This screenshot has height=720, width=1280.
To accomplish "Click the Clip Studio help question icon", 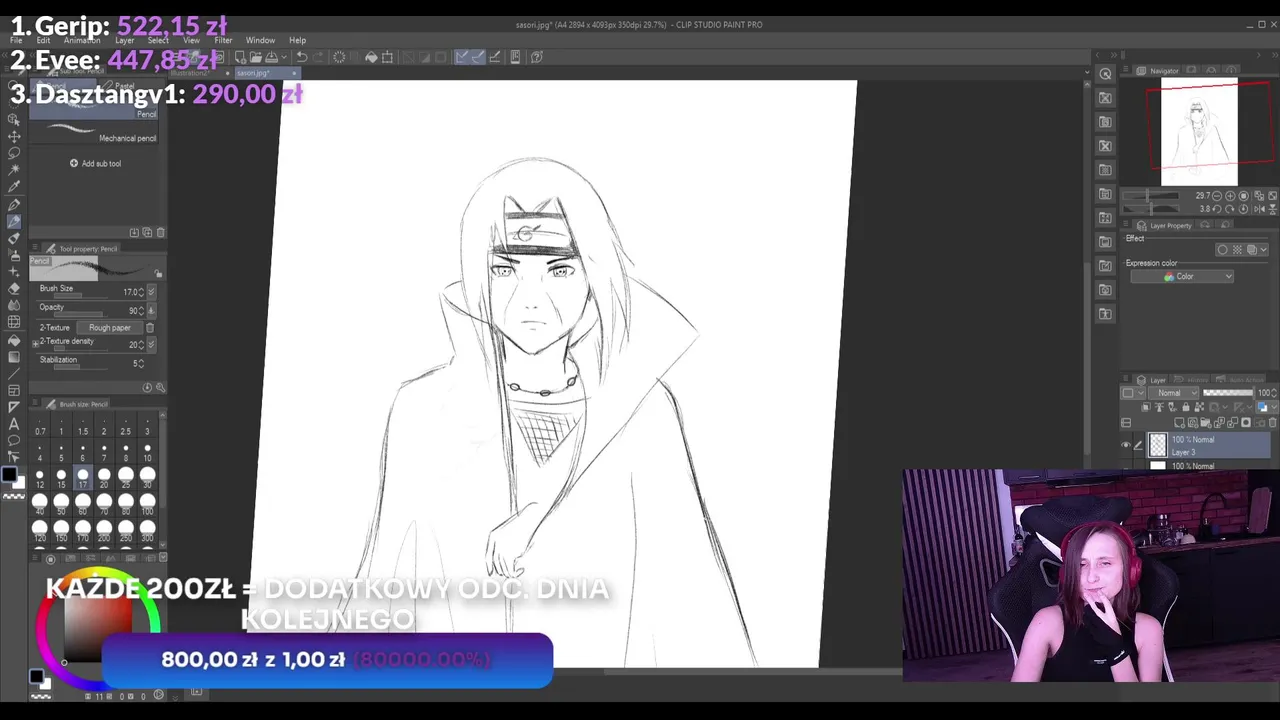I will tap(537, 57).
